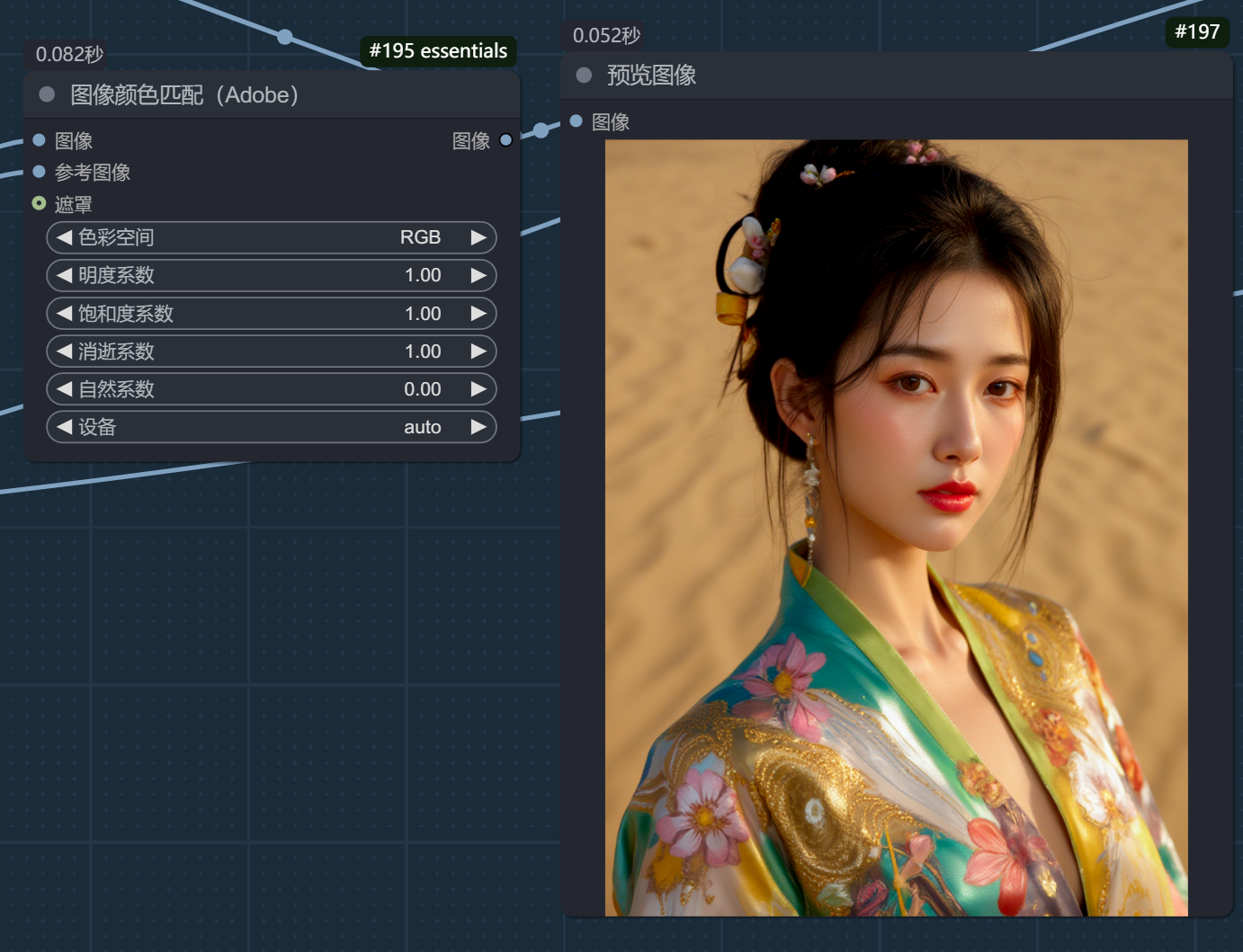Click the 0.052秒 execution time label
This screenshot has height=952, width=1243.
606,35
